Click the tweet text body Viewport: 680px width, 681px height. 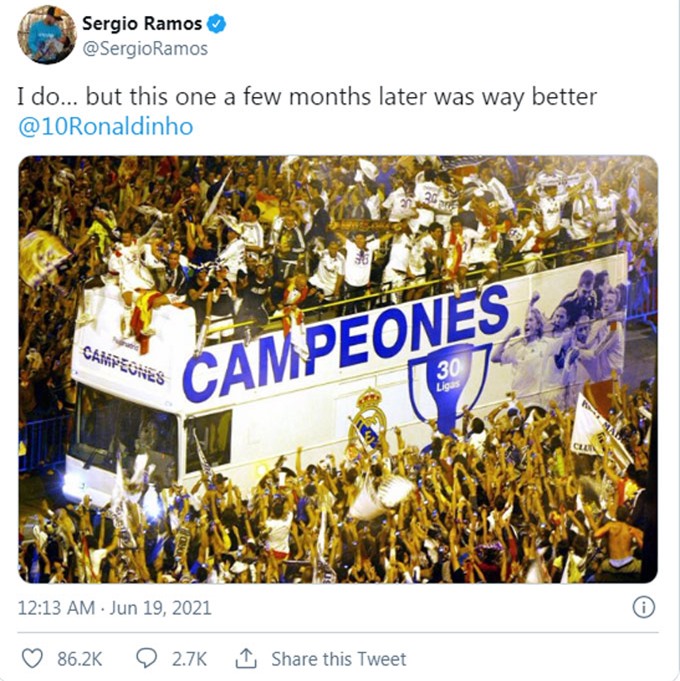click(x=307, y=111)
